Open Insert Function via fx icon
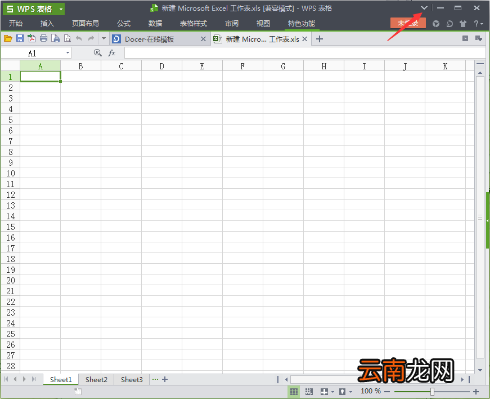The image size is (491, 399). pyautogui.click(x=112, y=53)
